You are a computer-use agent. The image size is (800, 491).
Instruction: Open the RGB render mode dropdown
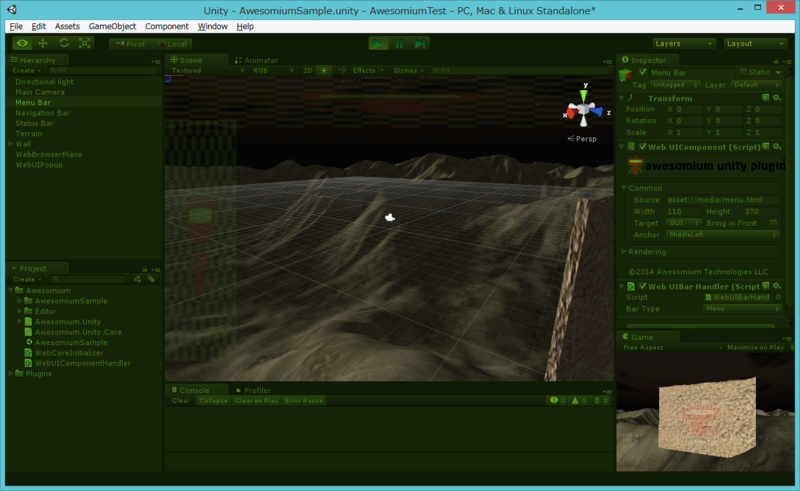(273, 70)
